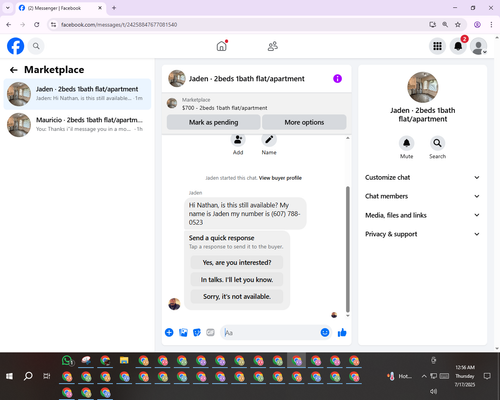The image size is (500, 400).
Task: Open a new browser tab
Action: [x=114, y=8]
